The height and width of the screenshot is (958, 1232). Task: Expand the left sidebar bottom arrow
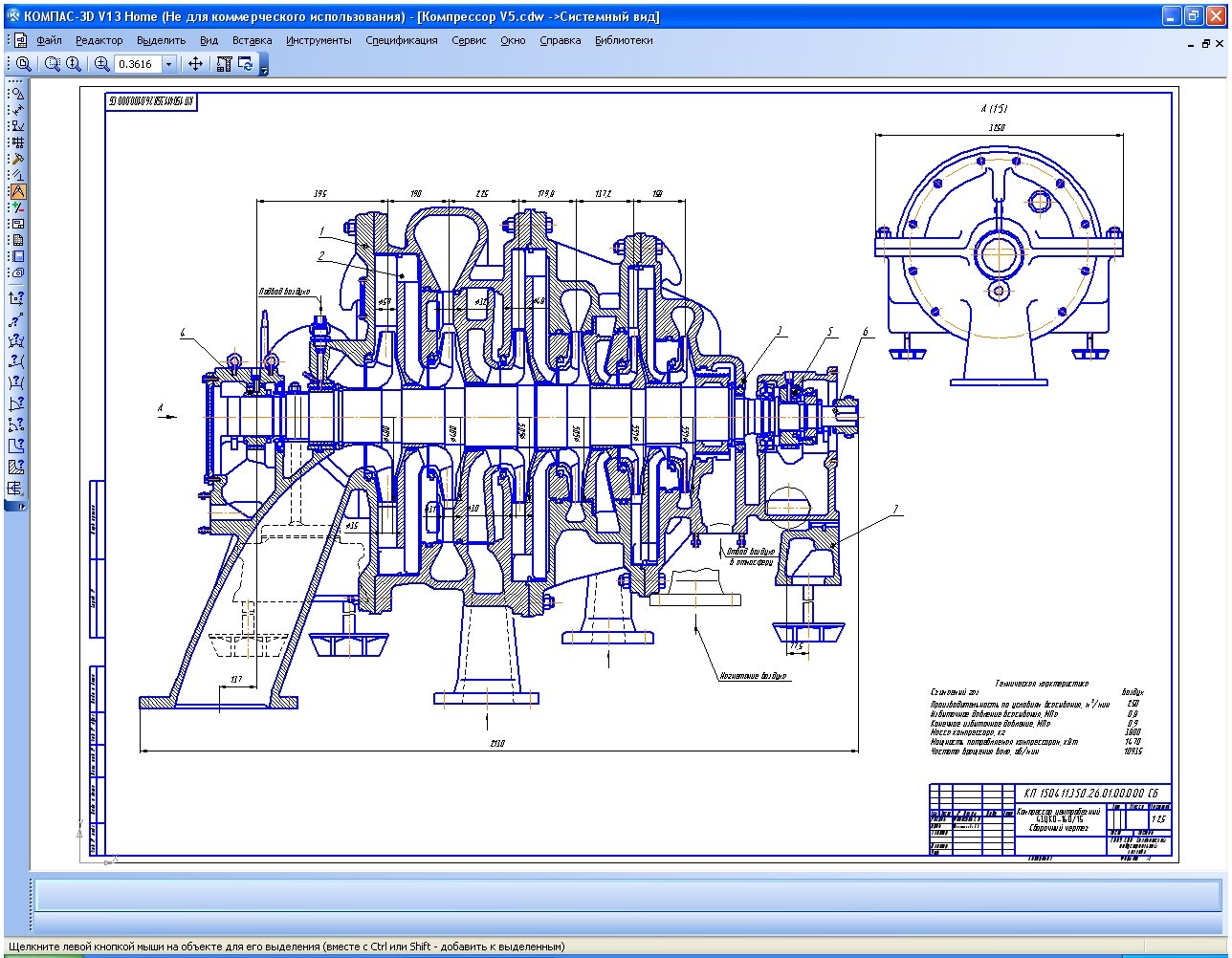[23, 506]
